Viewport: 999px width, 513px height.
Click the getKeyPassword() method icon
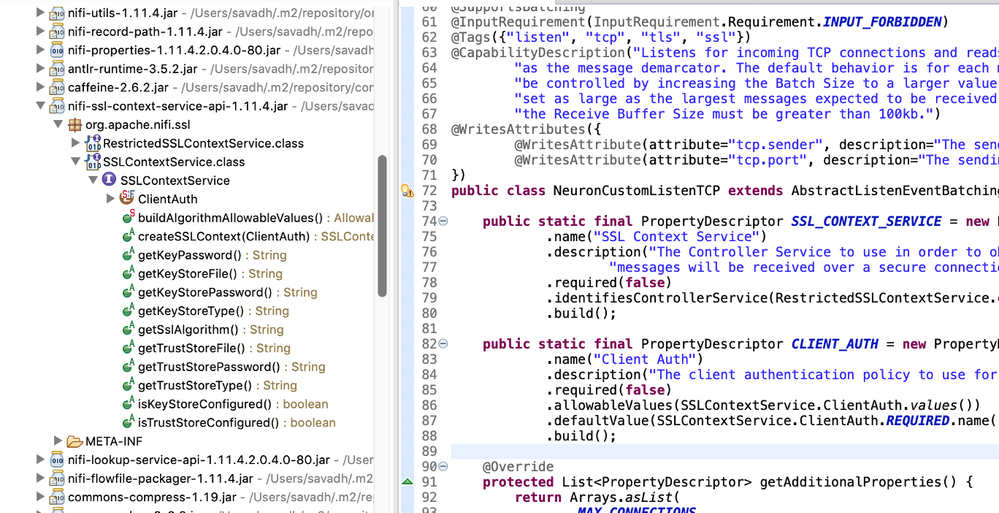point(128,254)
